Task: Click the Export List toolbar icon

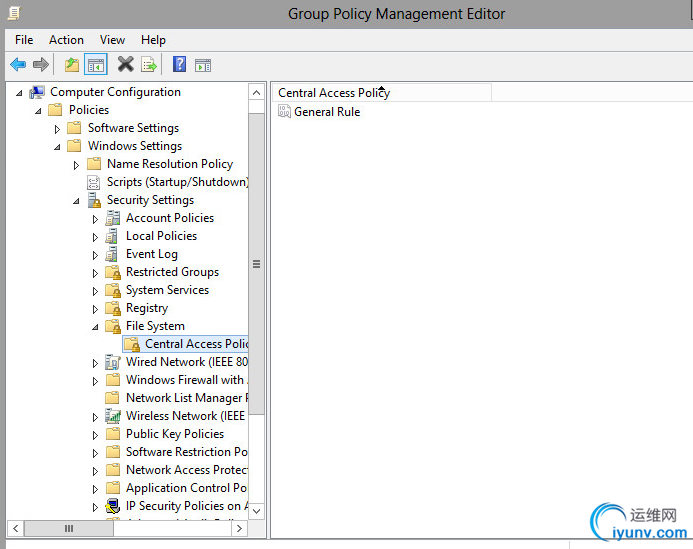Action: click(x=149, y=65)
